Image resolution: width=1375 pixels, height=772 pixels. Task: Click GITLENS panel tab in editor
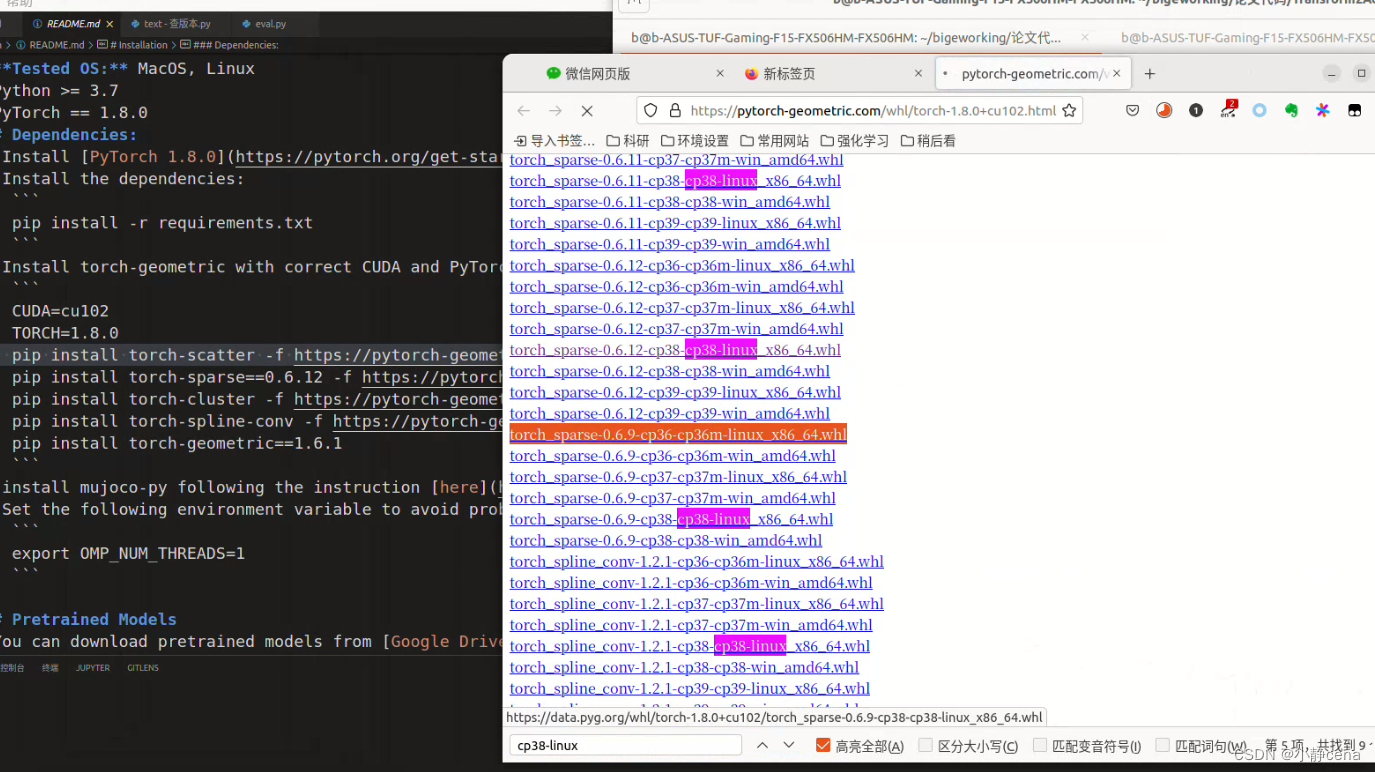(143, 668)
